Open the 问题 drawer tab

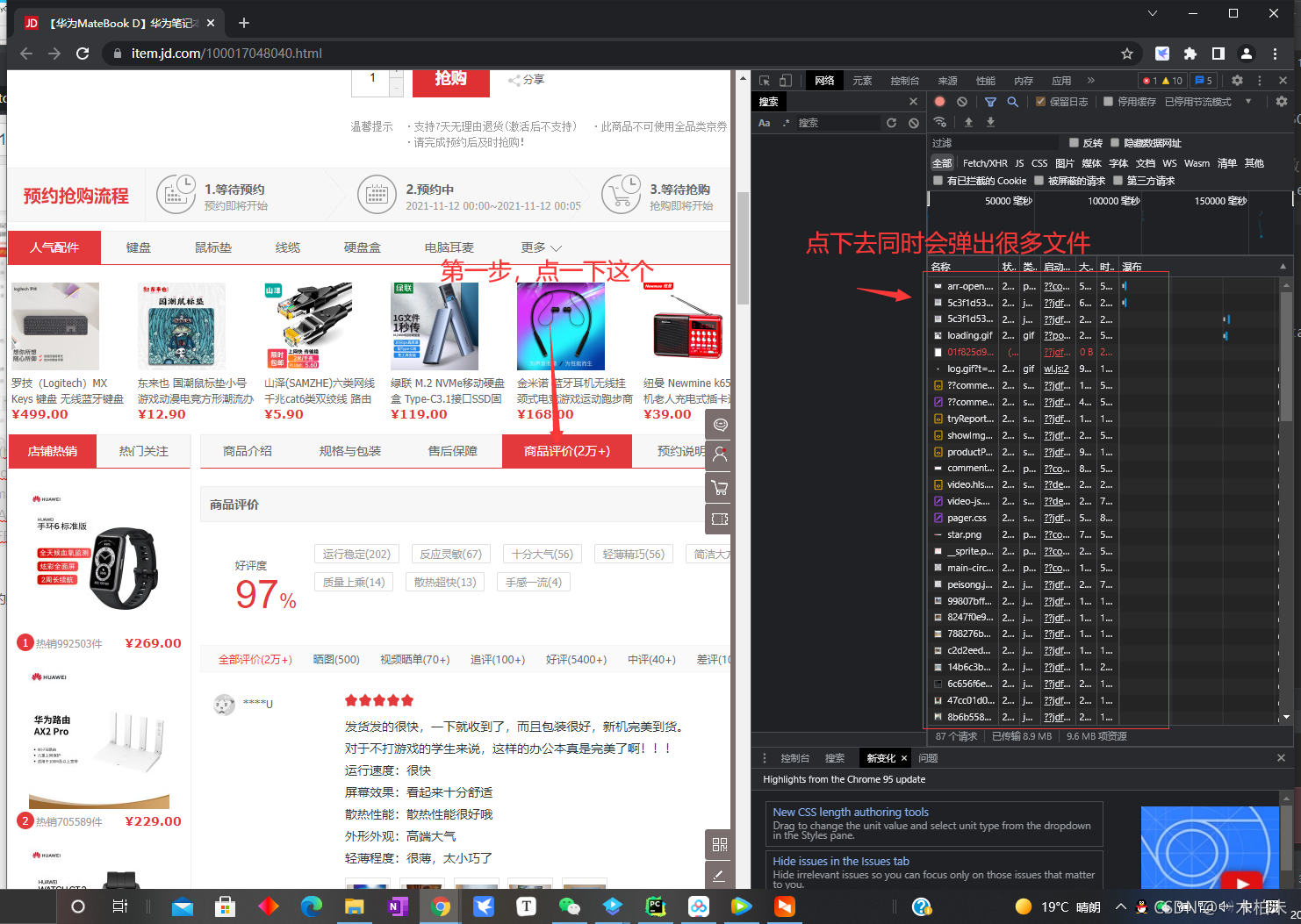928,758
